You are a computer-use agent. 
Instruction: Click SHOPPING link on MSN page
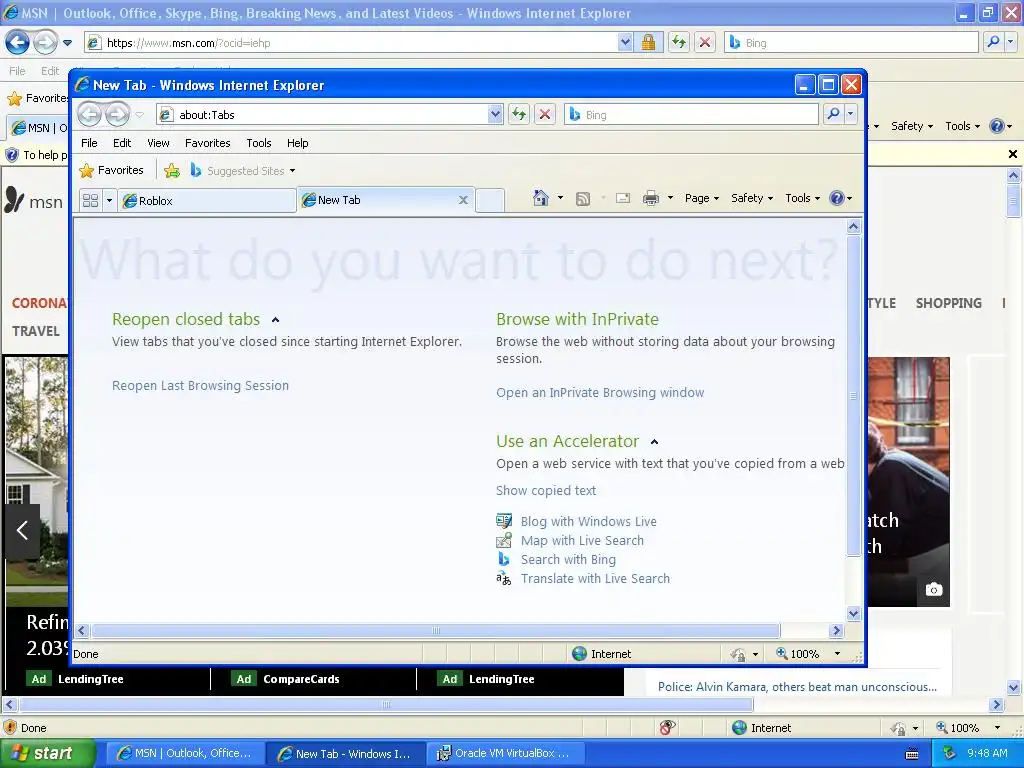(x=948, y=303)
